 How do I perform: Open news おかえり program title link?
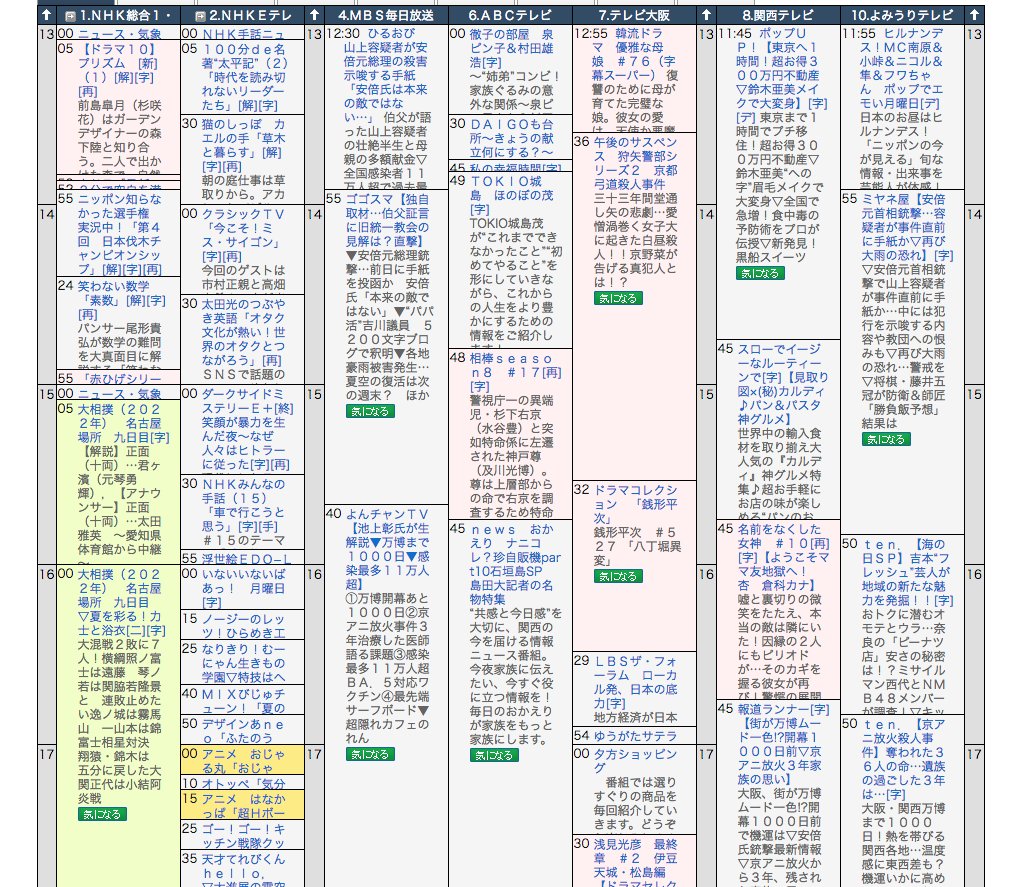pos(515,564)
